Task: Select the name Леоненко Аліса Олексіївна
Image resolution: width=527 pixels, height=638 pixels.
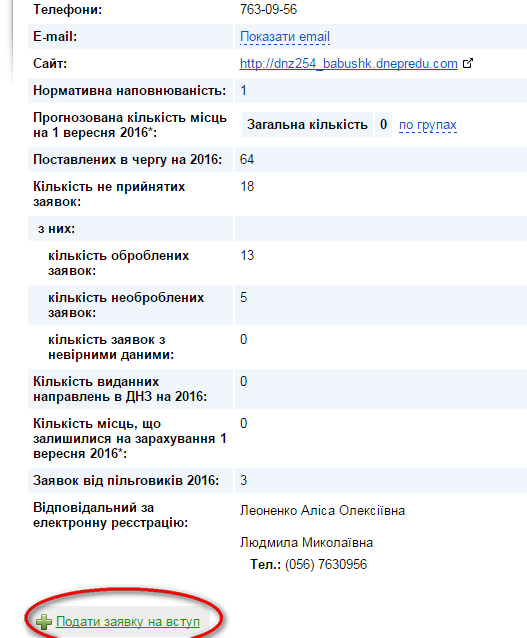Action: (322, 511)
